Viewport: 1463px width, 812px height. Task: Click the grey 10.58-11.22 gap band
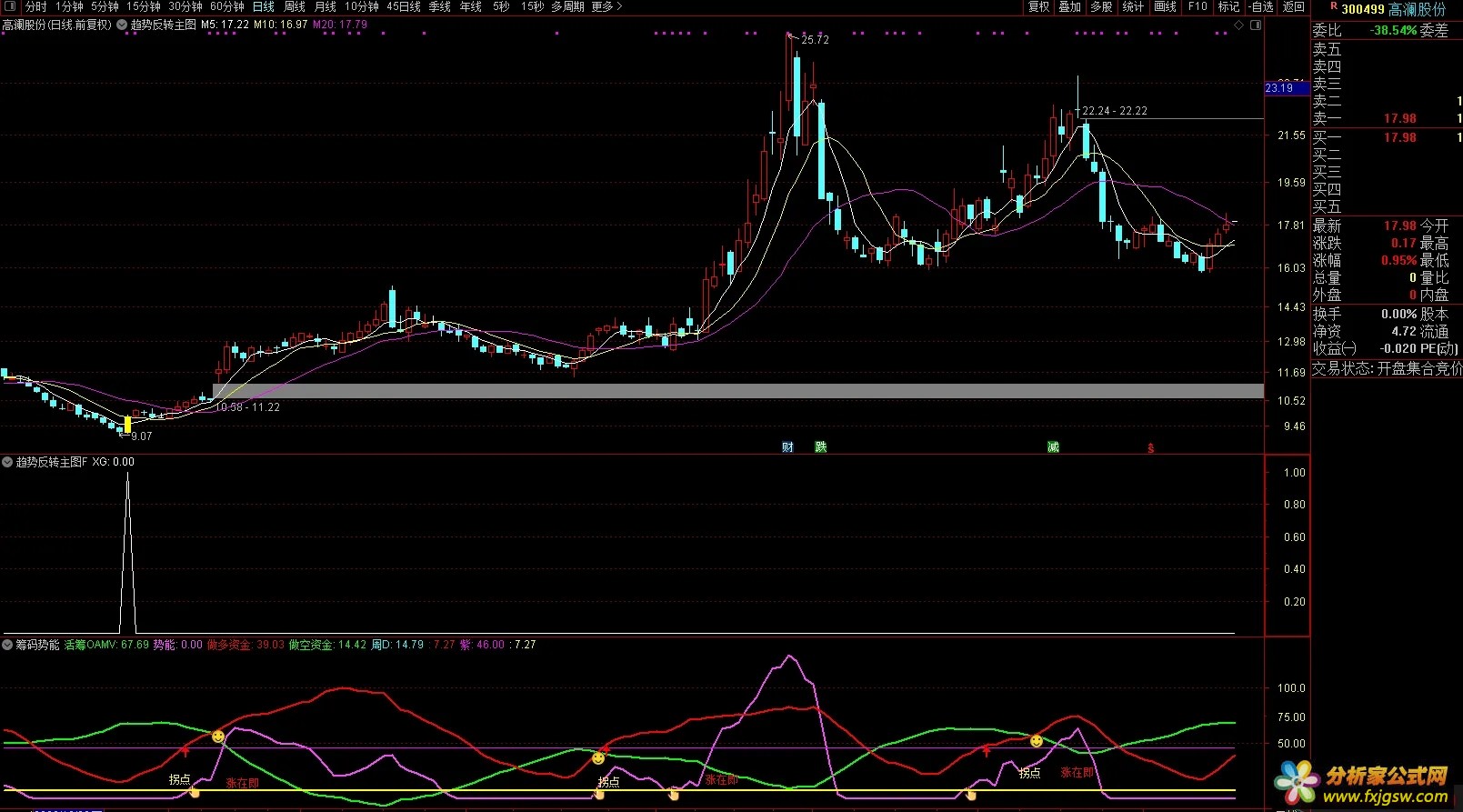click(738, 391)
